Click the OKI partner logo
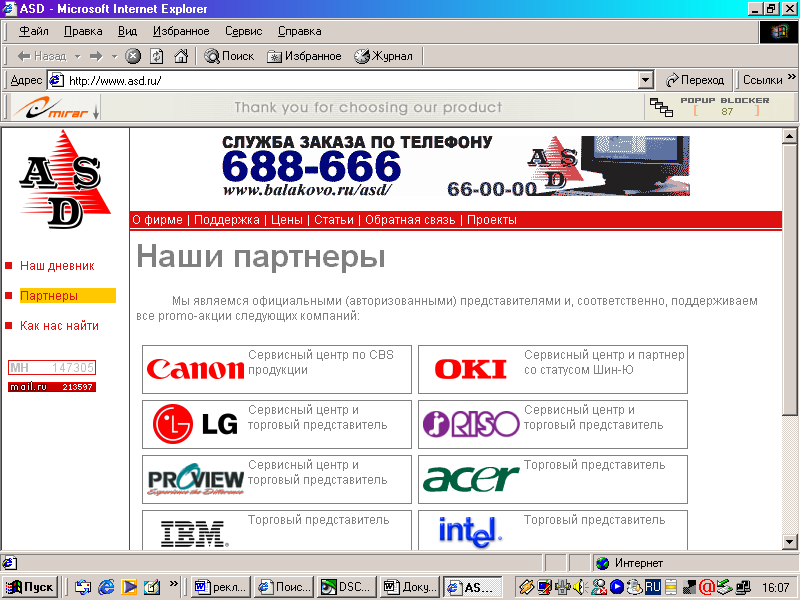The width and height of the screenshot is (800, 600). point(470,369)
